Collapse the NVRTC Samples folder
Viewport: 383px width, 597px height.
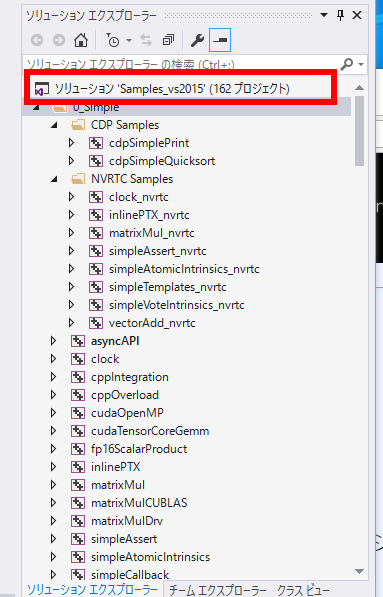pyautogui.click(x=54, y=179)
